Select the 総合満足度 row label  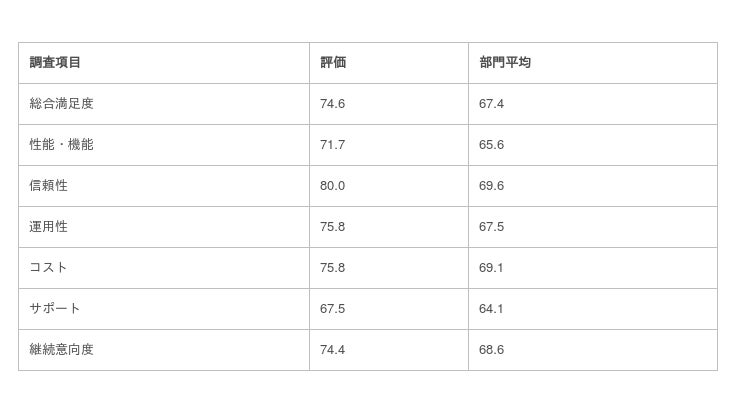pos(61,104)
